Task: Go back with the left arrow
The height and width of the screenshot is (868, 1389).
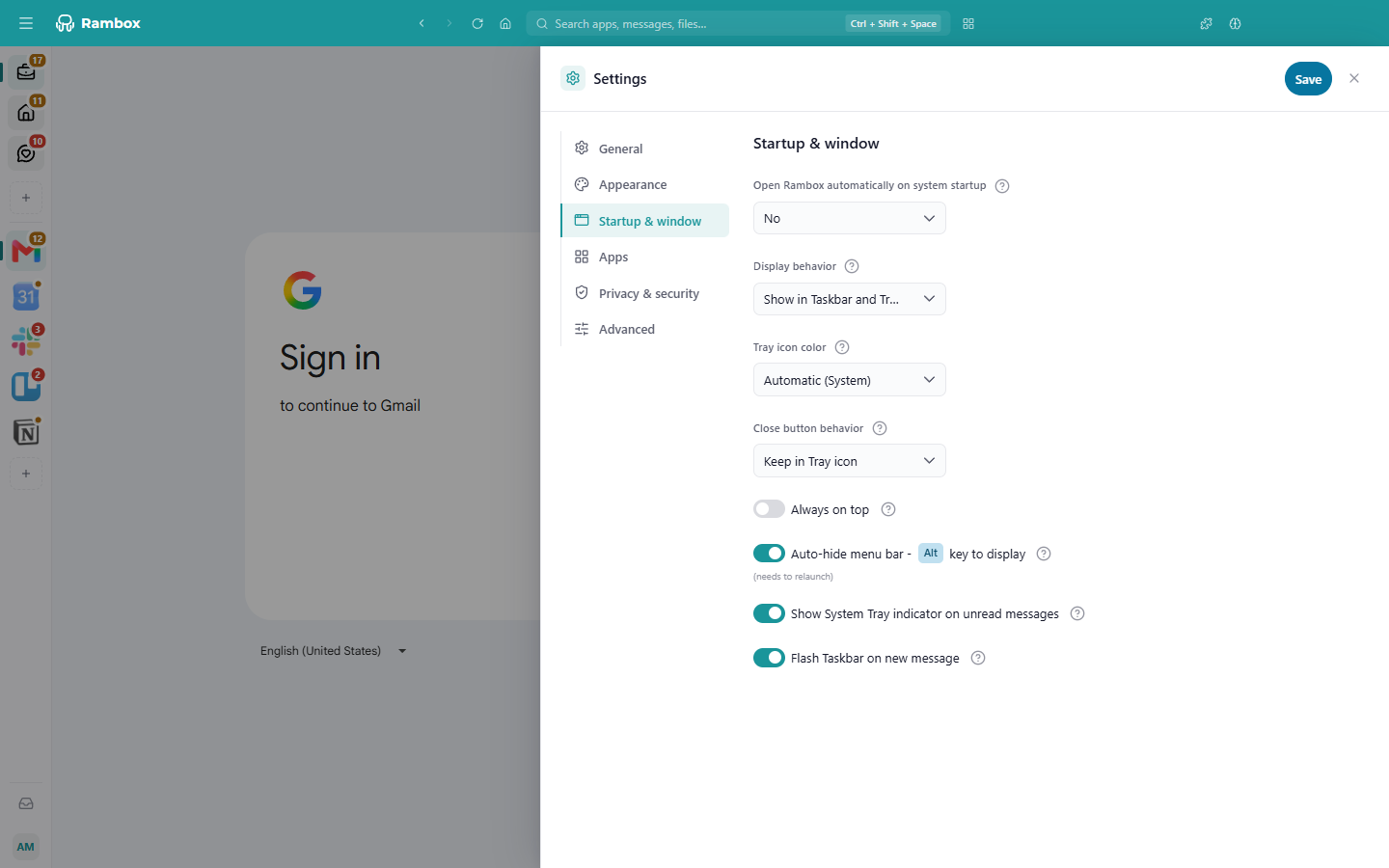Action: pyautogui.click(x=422, y=23)
